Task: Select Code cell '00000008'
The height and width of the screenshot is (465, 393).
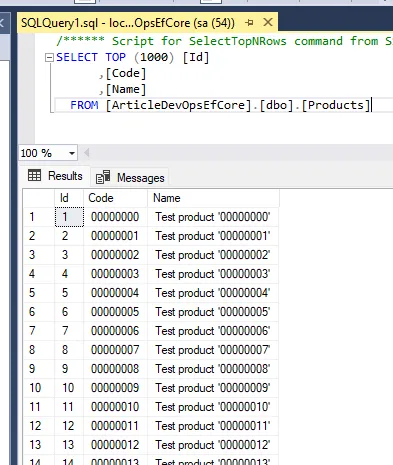Action: coord(115,369)
